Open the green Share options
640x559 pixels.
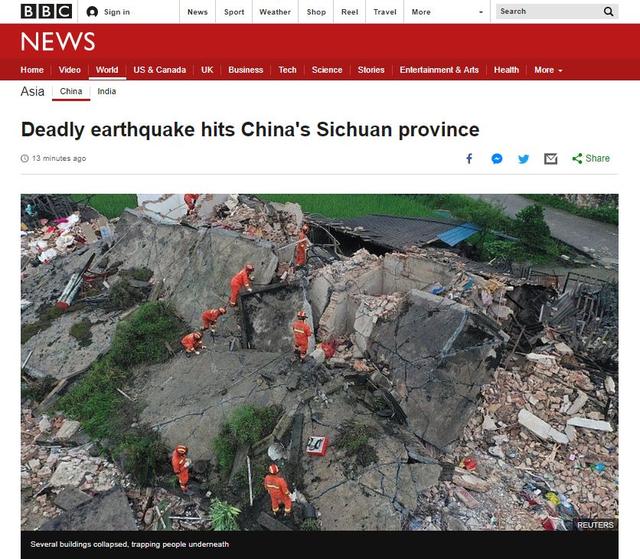pyautogui.click(x=591, y=158)
